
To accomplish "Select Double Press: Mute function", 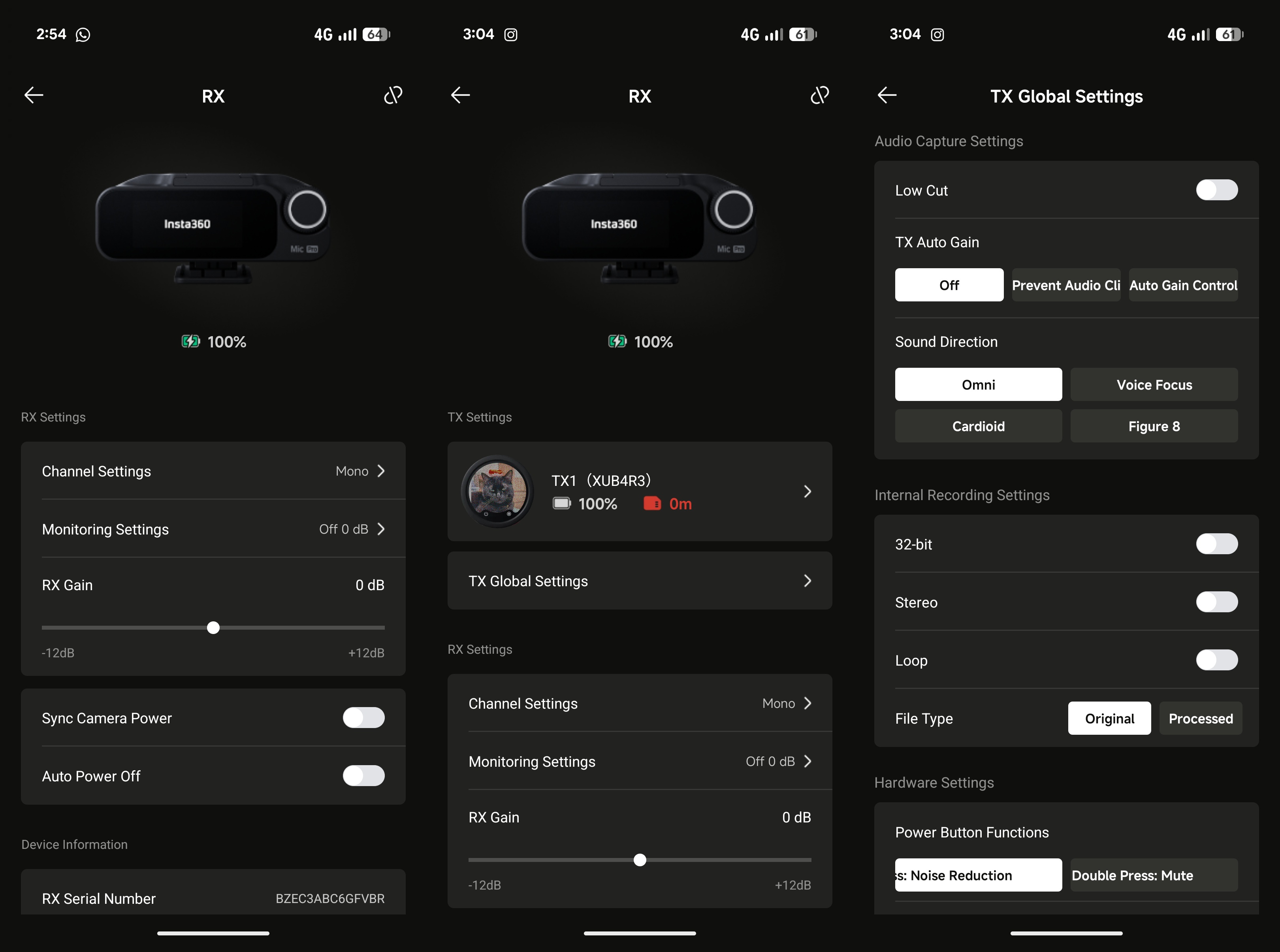I will [1154, 875].
